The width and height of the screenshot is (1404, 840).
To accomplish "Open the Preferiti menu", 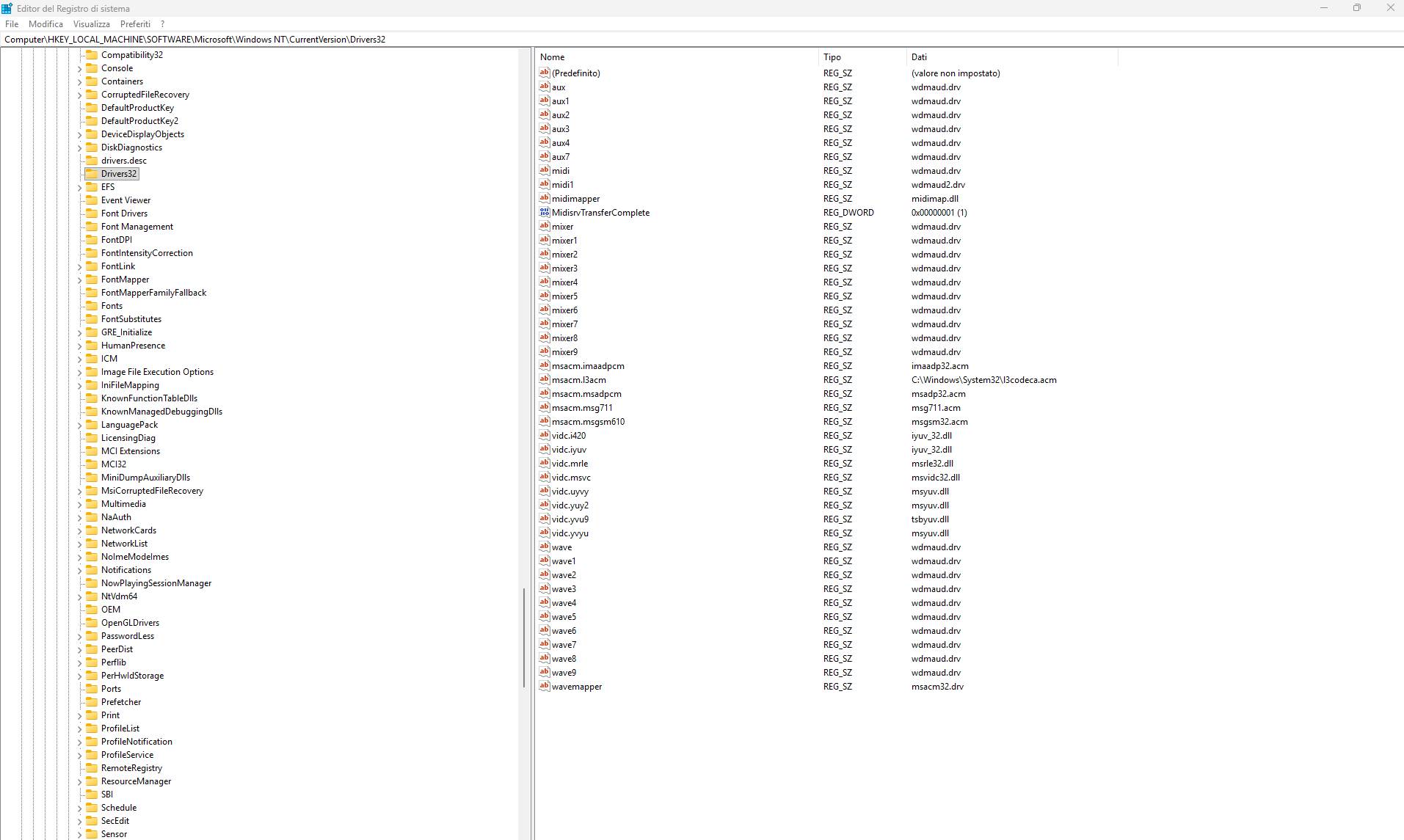I will tap(135, 24).
